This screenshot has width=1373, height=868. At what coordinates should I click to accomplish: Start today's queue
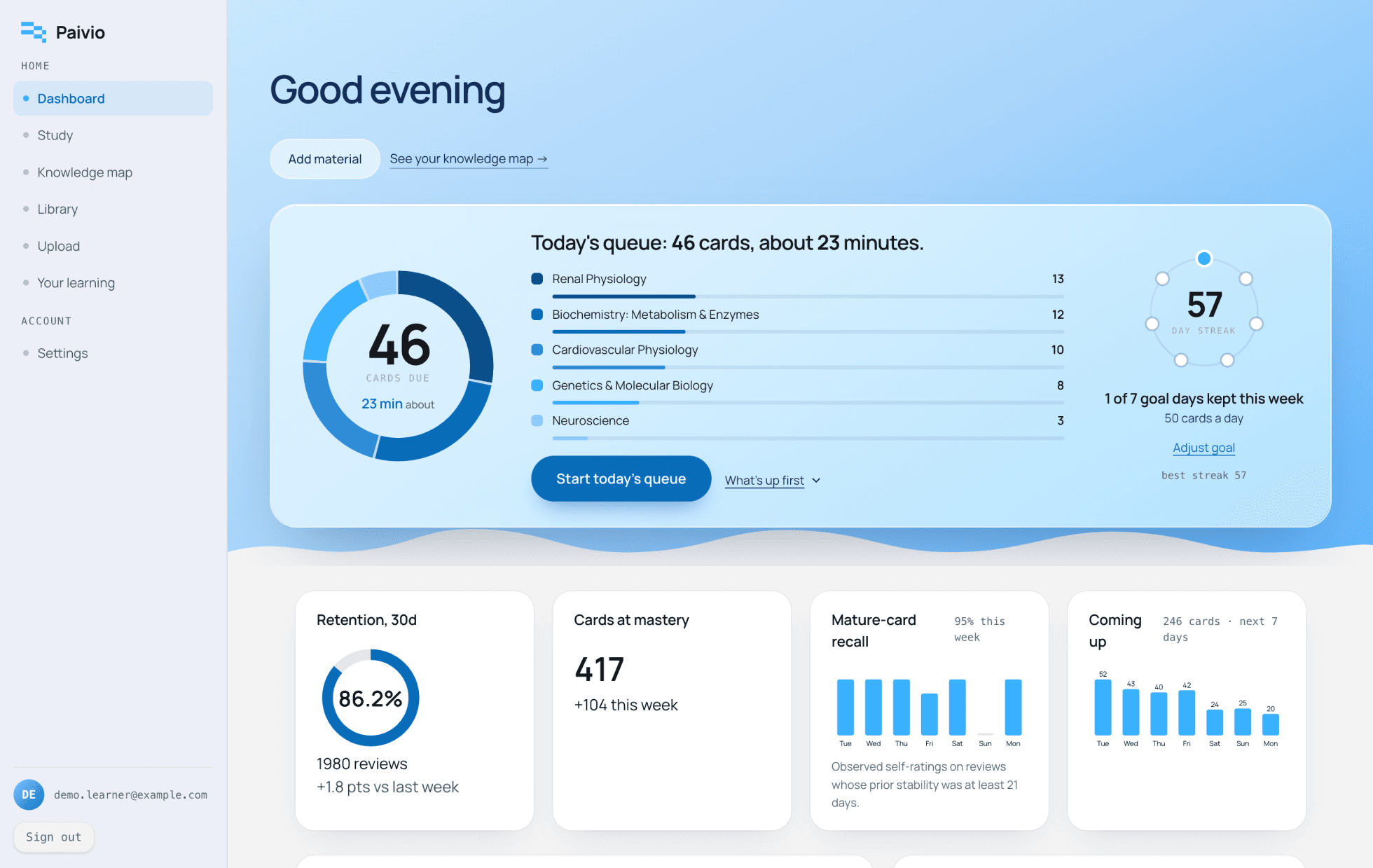[621, 478]
